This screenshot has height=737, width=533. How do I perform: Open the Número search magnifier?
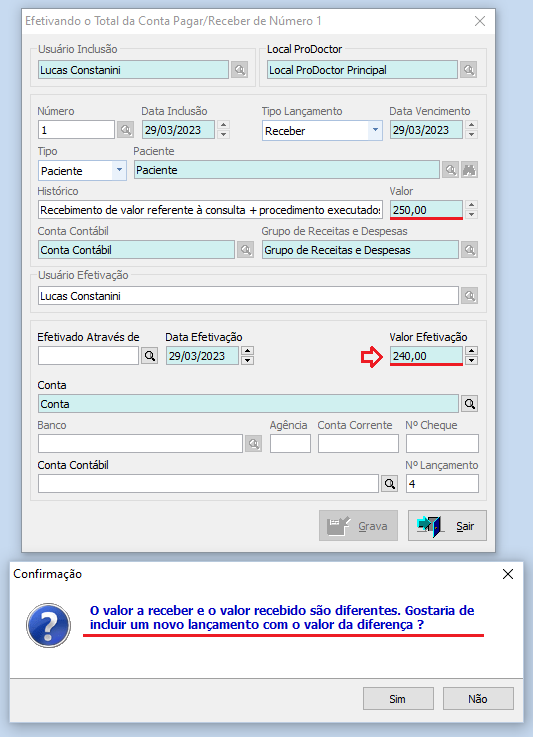click(125, 130)
